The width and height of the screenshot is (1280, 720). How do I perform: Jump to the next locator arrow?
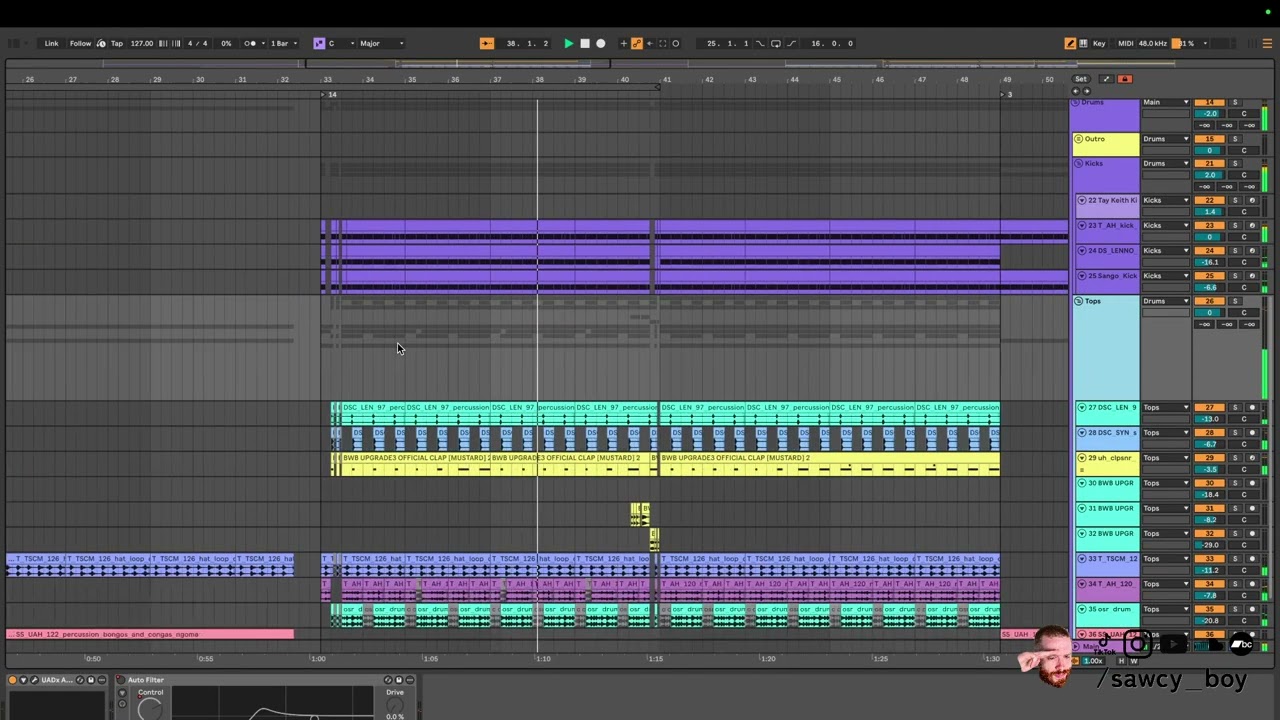(x=1087, y=91)
